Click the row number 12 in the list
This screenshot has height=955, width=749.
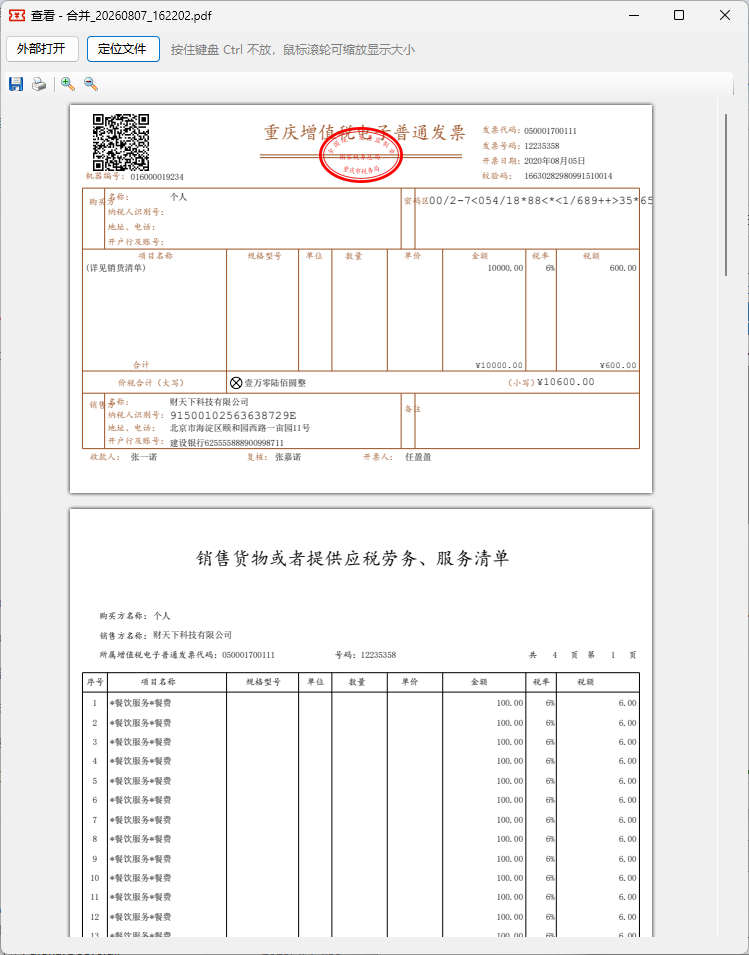tap(95, 917)
